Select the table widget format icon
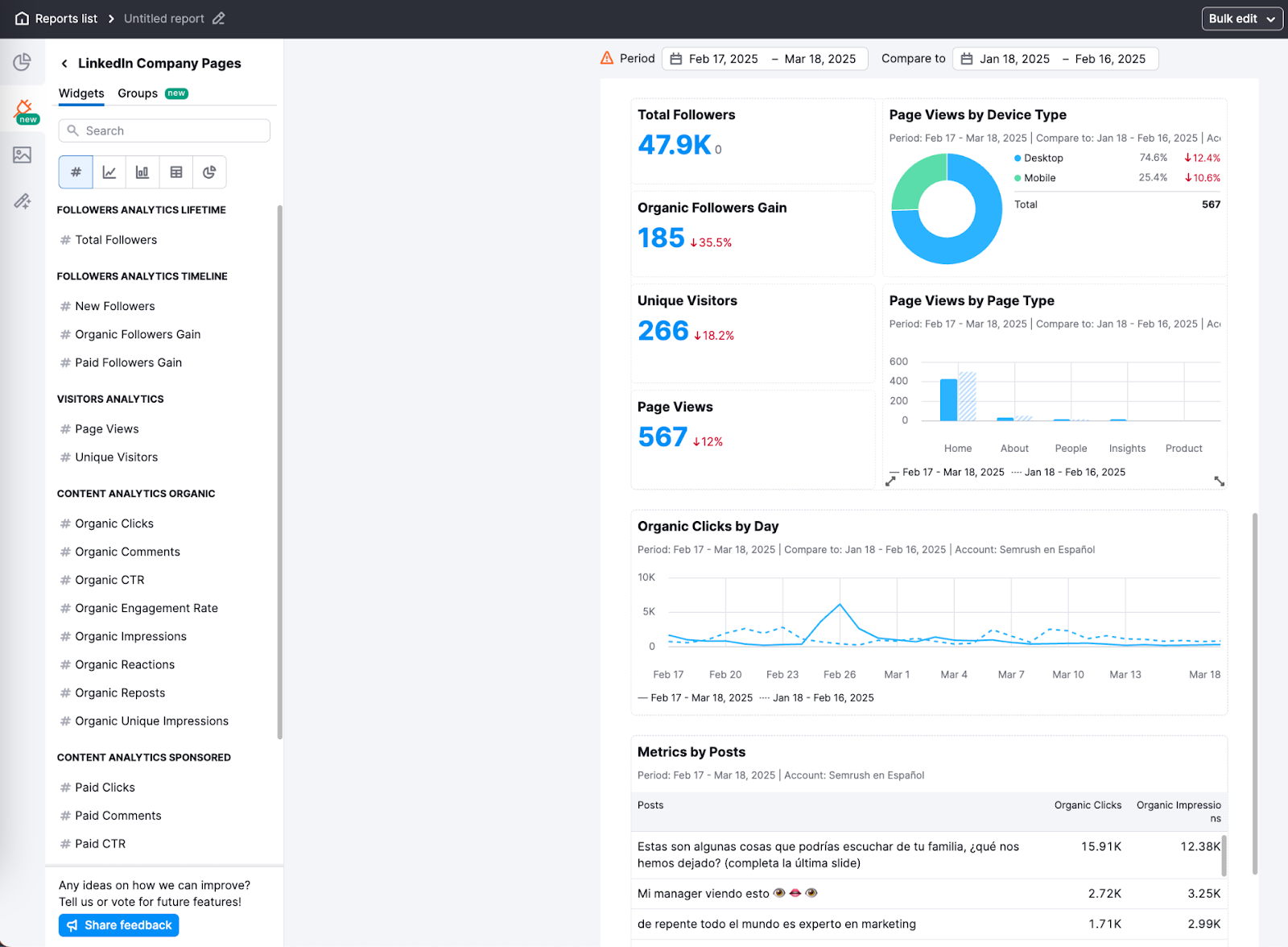This screenshot has width=1288, height=947. pos(175,172)
